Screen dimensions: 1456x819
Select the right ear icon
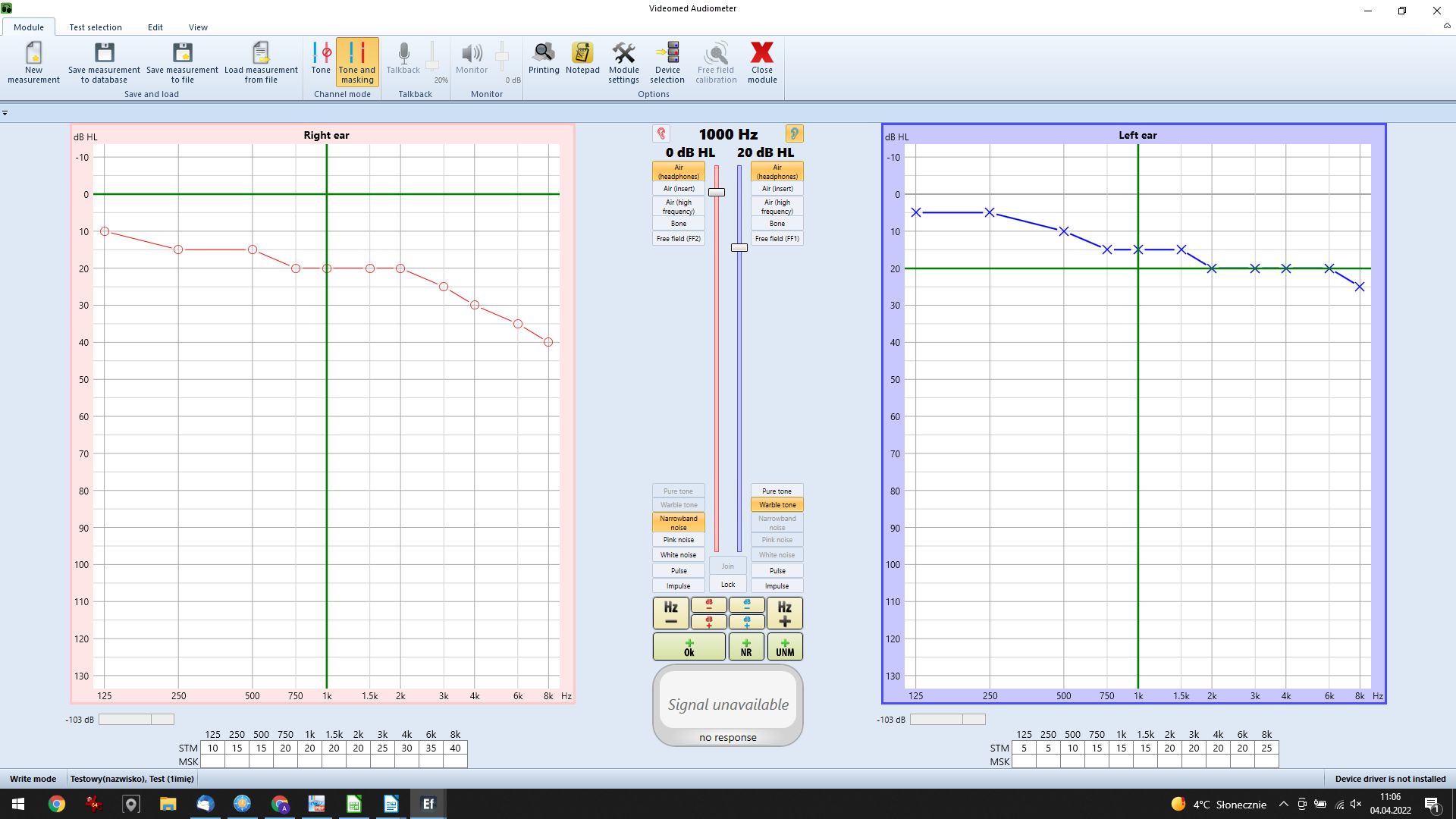click(661, 134)
